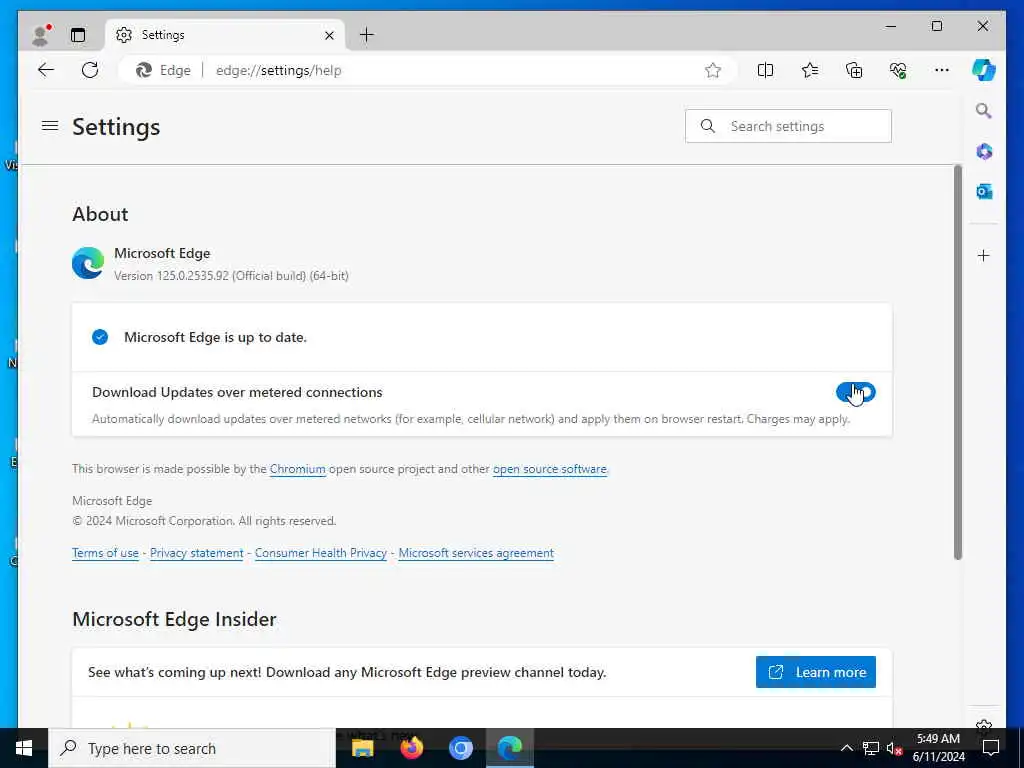This screenshot has width=1024, height=768.
Task: Open Consumer Health Privacy link
Action: tap(321, 553)
